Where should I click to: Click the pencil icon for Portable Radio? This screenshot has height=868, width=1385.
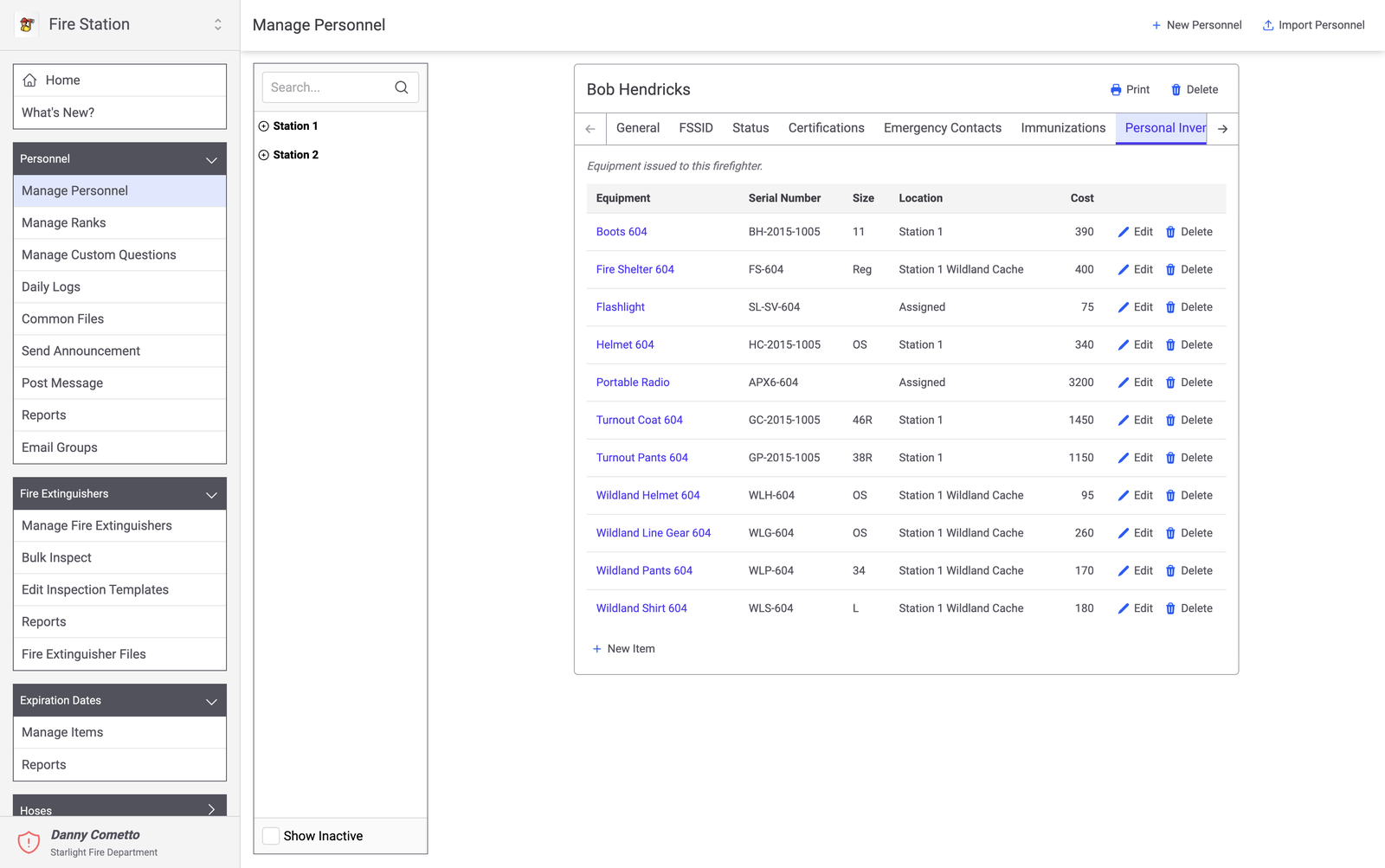click(x=1124, y=383)
